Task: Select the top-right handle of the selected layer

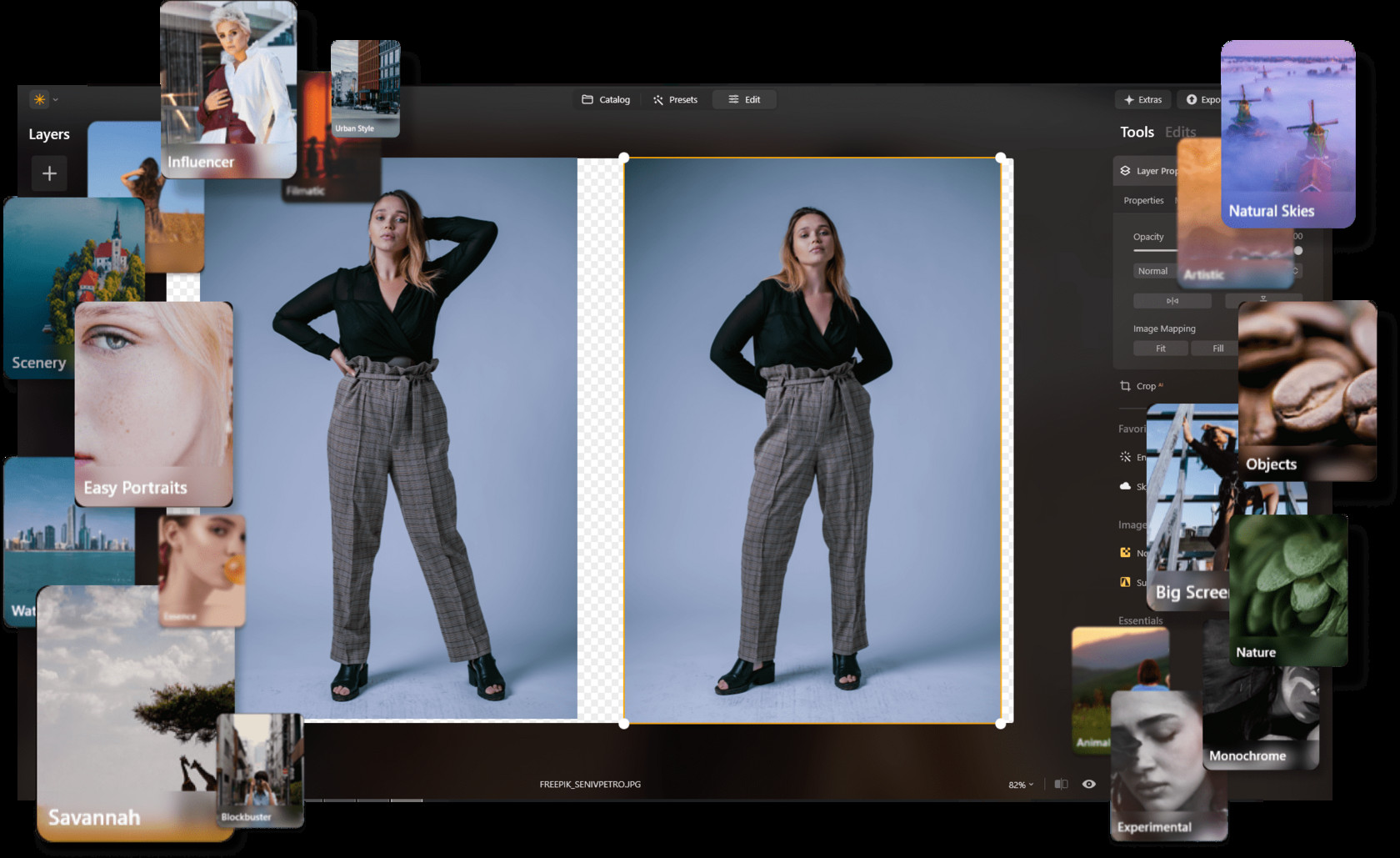Action: (1001, 158)
